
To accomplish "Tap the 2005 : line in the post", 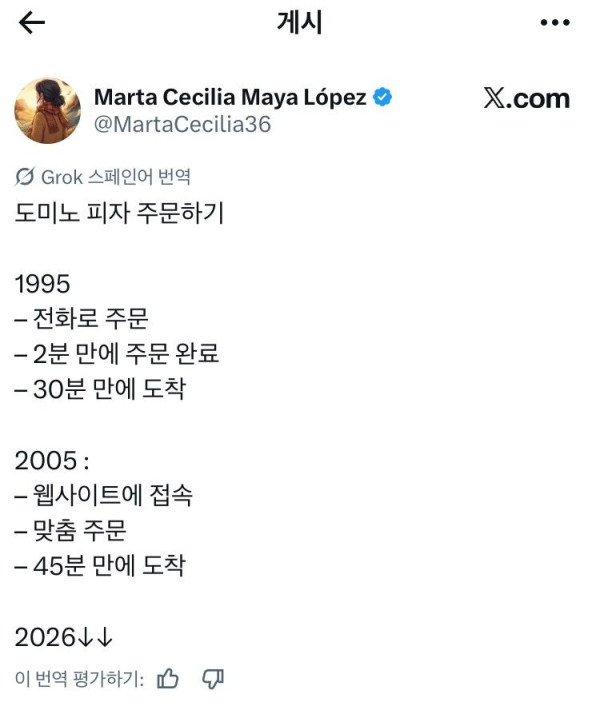I will click(x=52, y=461).
